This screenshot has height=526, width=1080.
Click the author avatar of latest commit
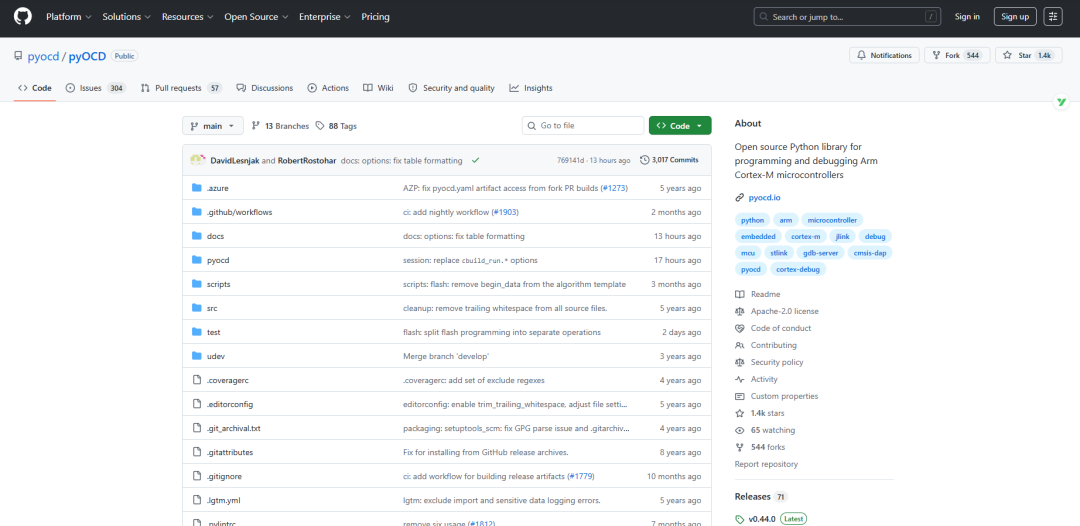[198, 160]
